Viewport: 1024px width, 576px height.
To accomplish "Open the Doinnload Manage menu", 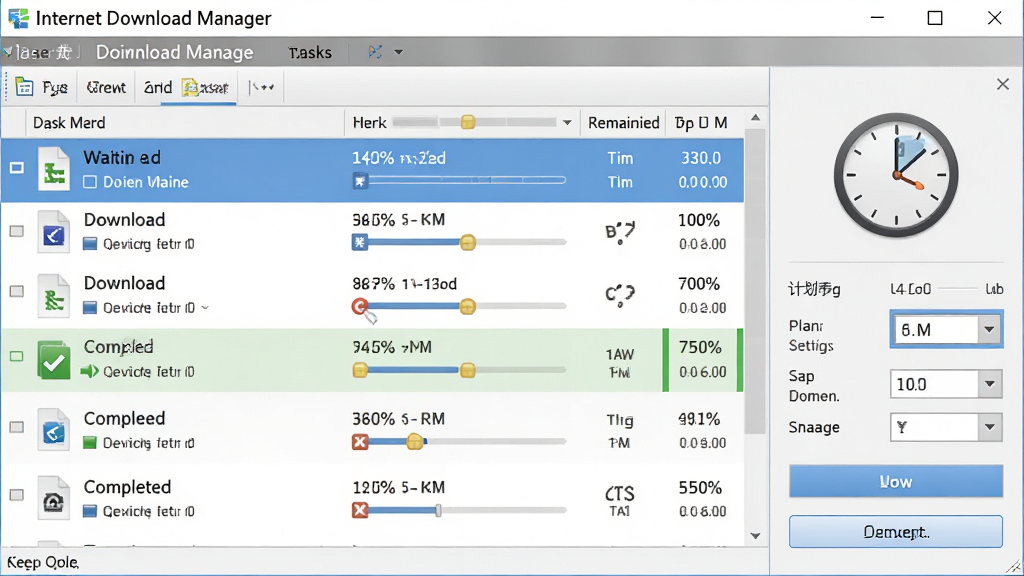I will click(x=174, y=52).
